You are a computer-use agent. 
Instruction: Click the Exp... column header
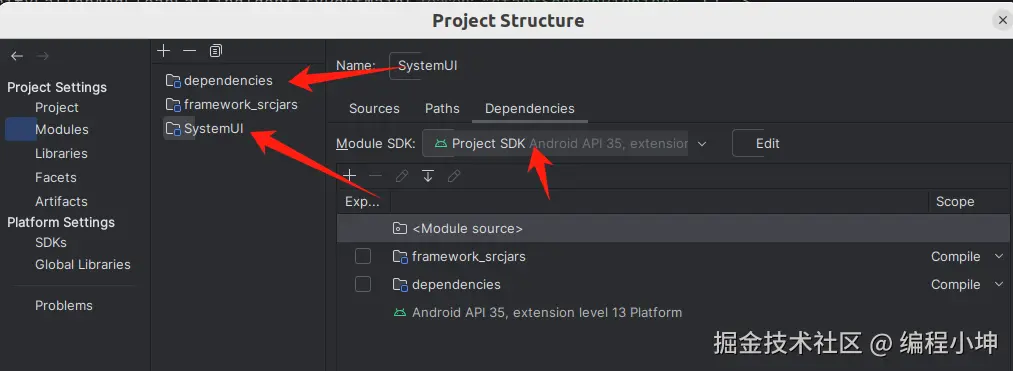(363, 202)
